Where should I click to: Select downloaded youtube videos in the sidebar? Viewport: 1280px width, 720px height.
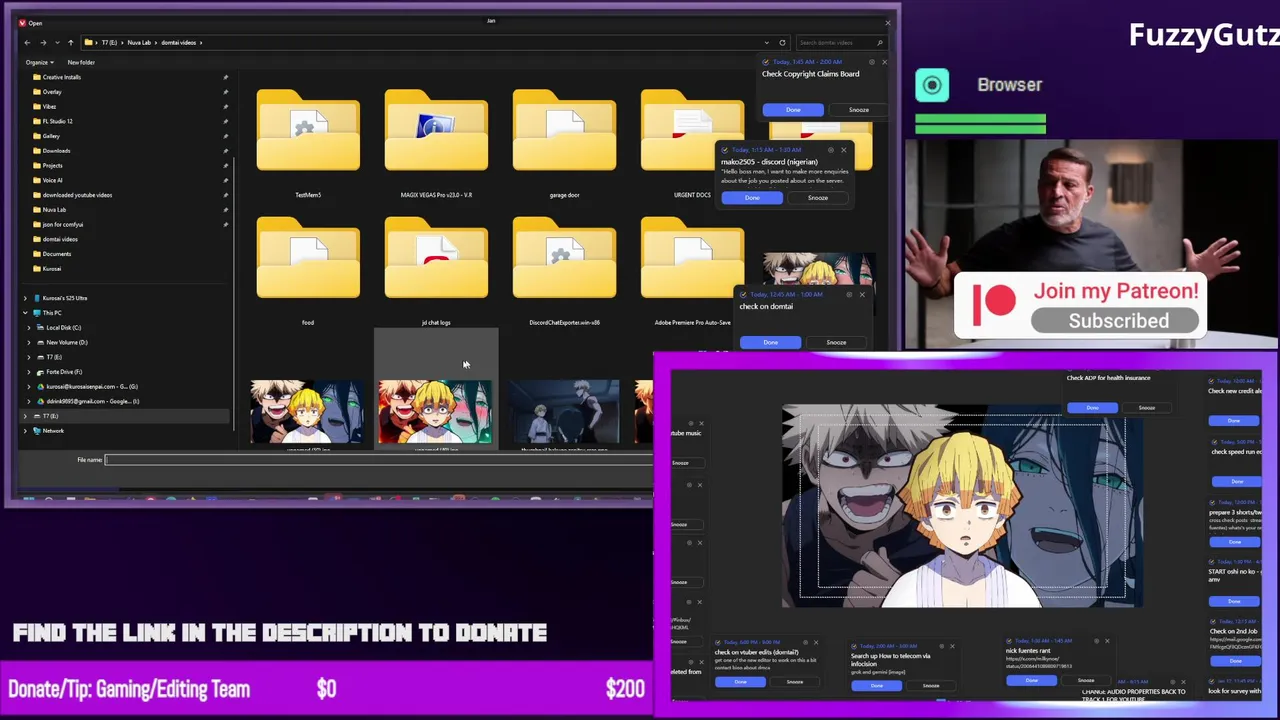pyautogui.click(x=77, y=195)
